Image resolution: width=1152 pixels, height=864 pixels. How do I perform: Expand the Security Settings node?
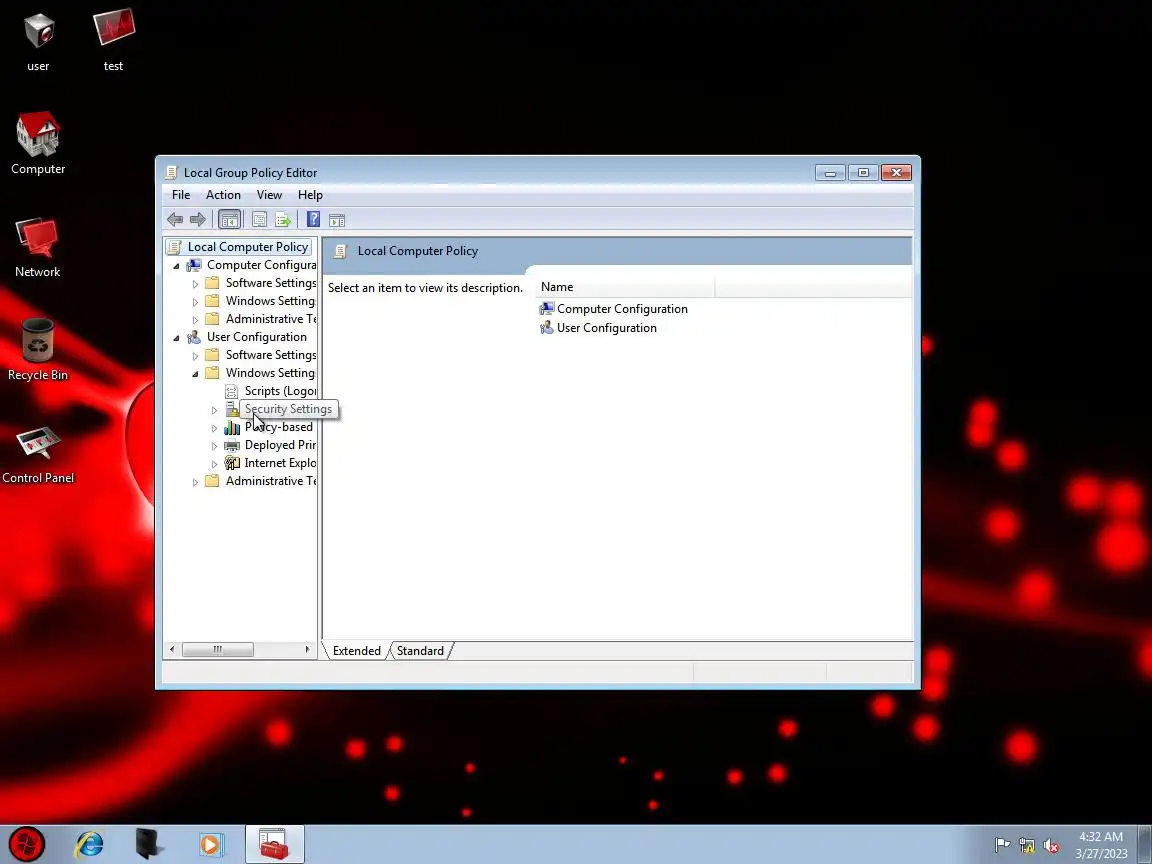[215, 410]
